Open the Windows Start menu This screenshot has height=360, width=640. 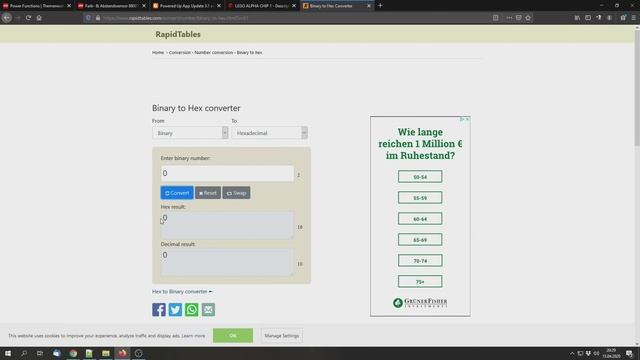point(8,353)
